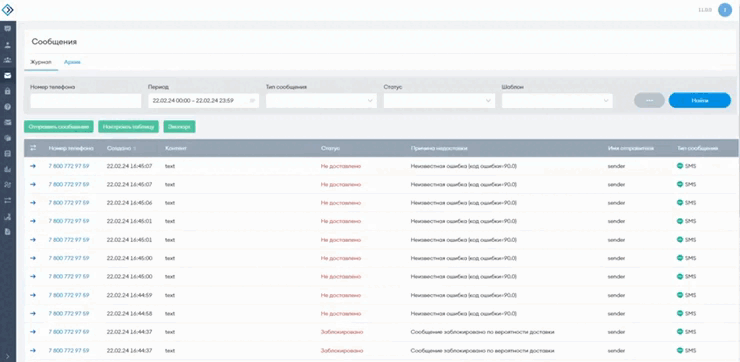
Task: Open row arrow for message at 16:45:06
Action: pos(33,202)
